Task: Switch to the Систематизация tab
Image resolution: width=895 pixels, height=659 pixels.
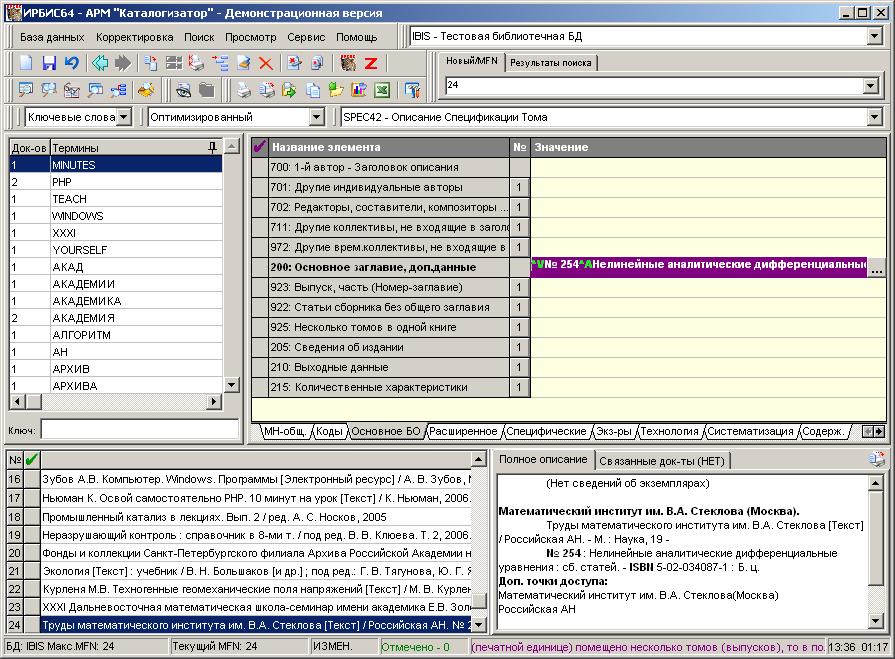Action: click(x=750, y=432)
